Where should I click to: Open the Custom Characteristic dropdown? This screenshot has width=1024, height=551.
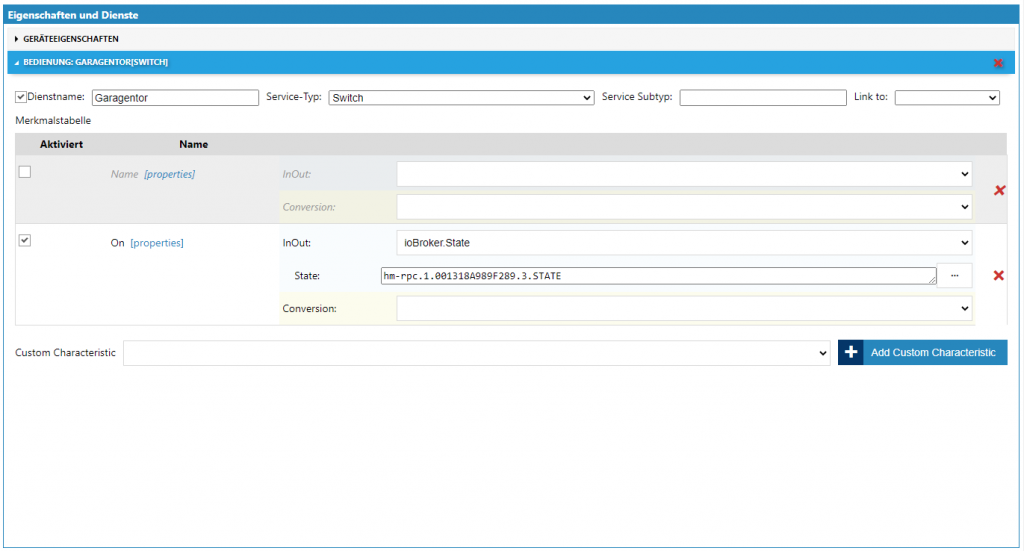[476, 353]
